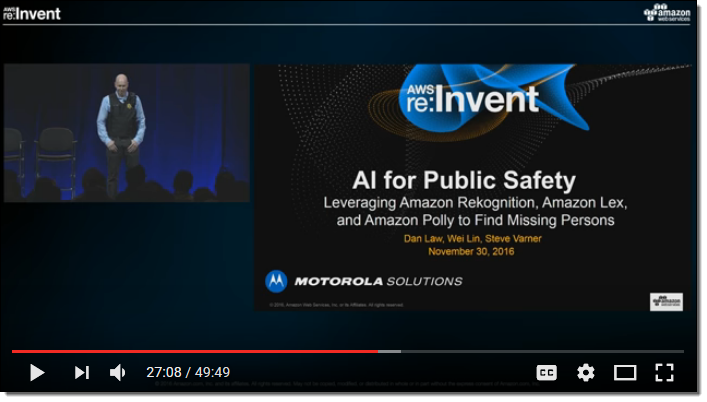This screenshot has height=402, width=707.
Task: Open the video settings gear
Action: 586,373
